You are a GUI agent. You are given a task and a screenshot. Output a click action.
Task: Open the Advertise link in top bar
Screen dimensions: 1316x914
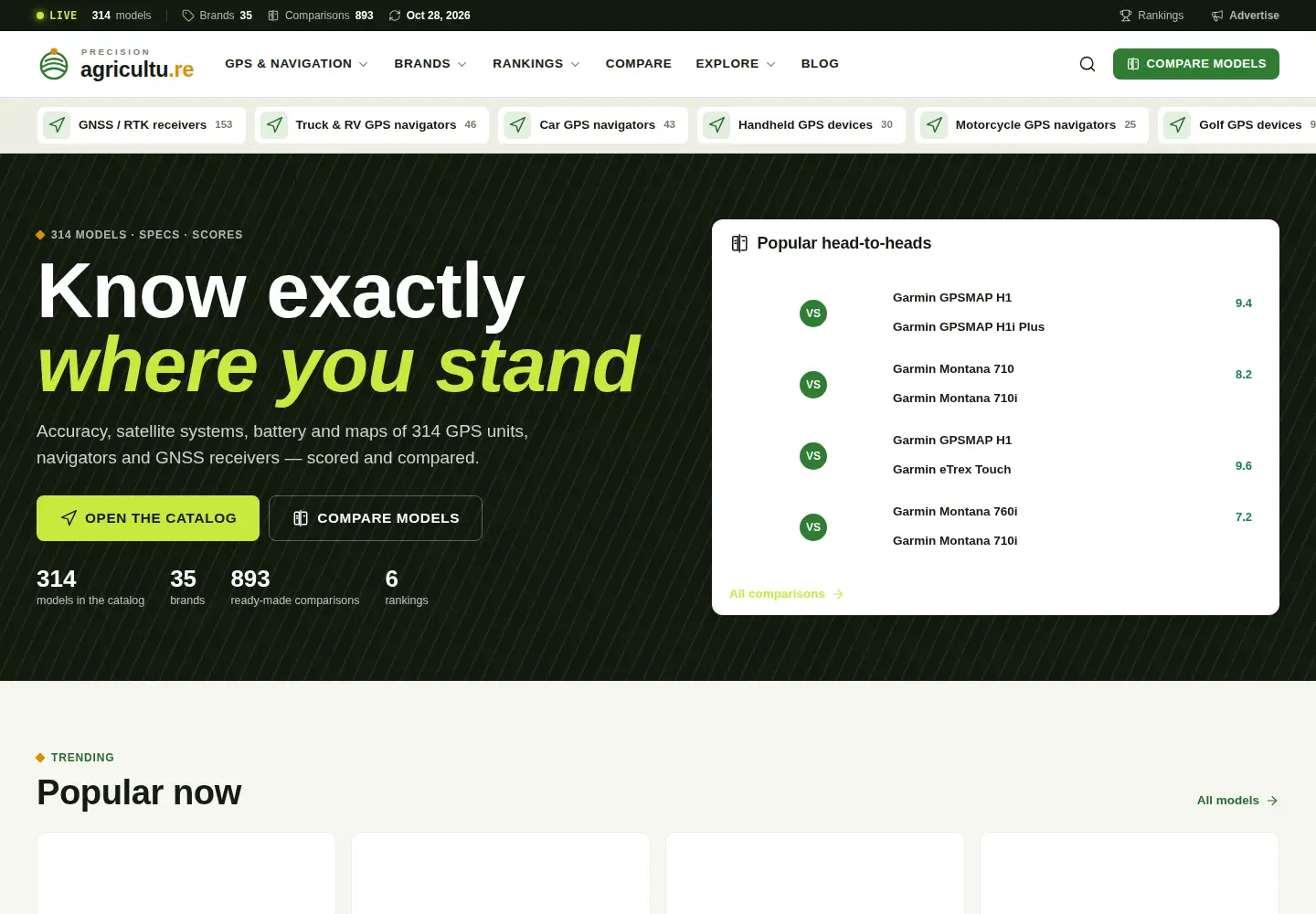pyautogui.click(x=1245, y=16)
